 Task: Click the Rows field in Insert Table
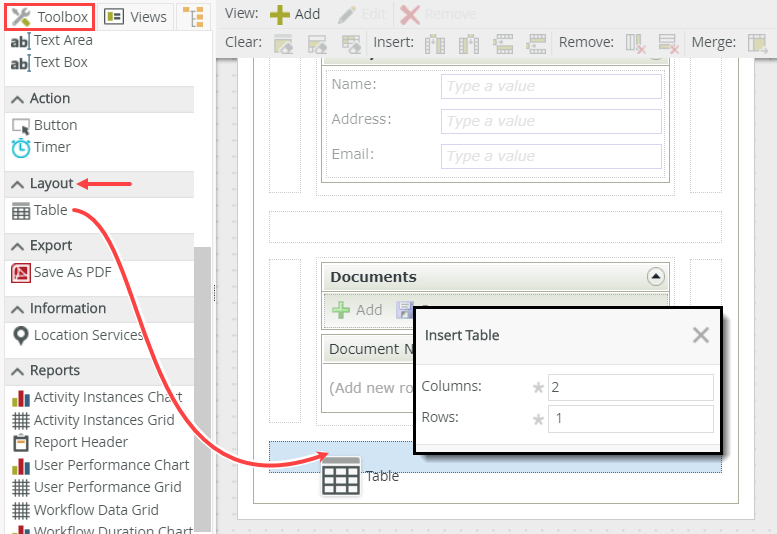(630, 419)
